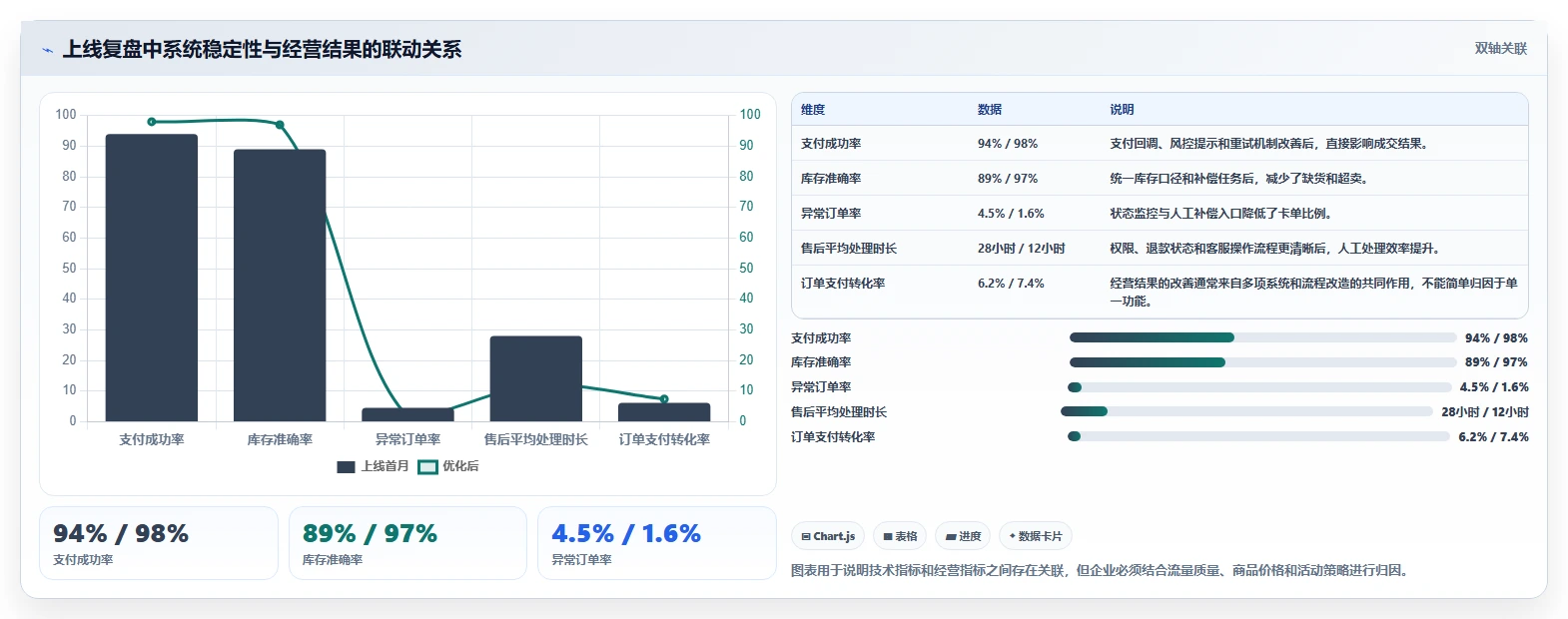
Task: Click the 支付成功率 bar in the chart
Action: (x=152, y=278)
